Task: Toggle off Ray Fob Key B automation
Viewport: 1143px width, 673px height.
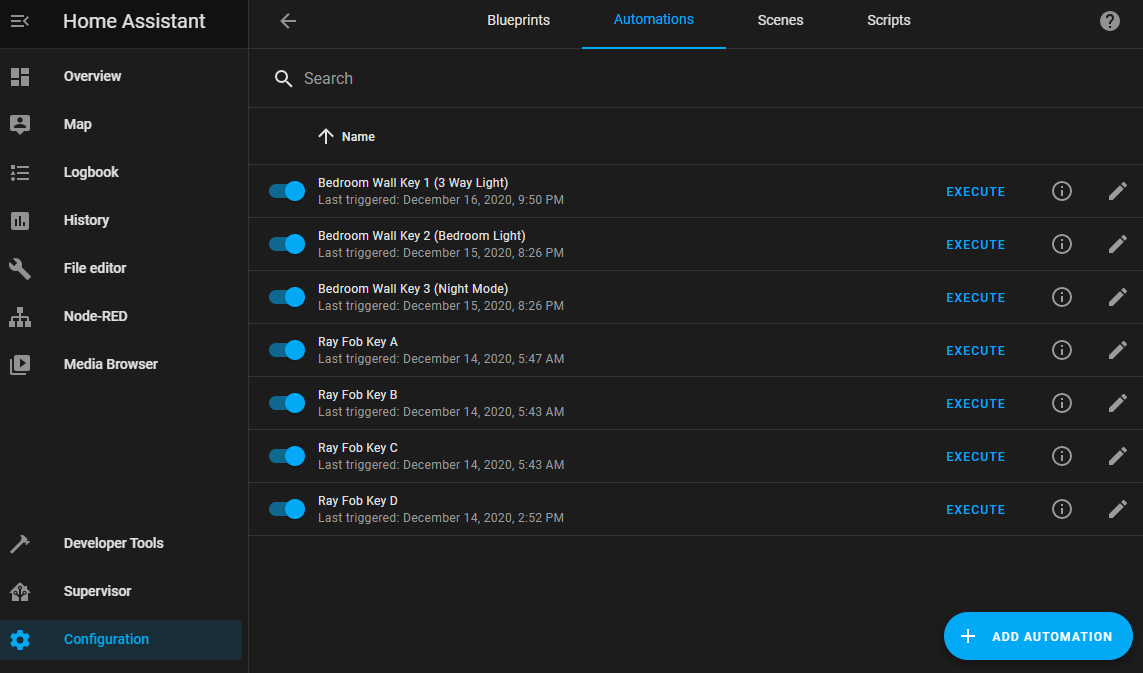Action: click(x=287, y=403)
